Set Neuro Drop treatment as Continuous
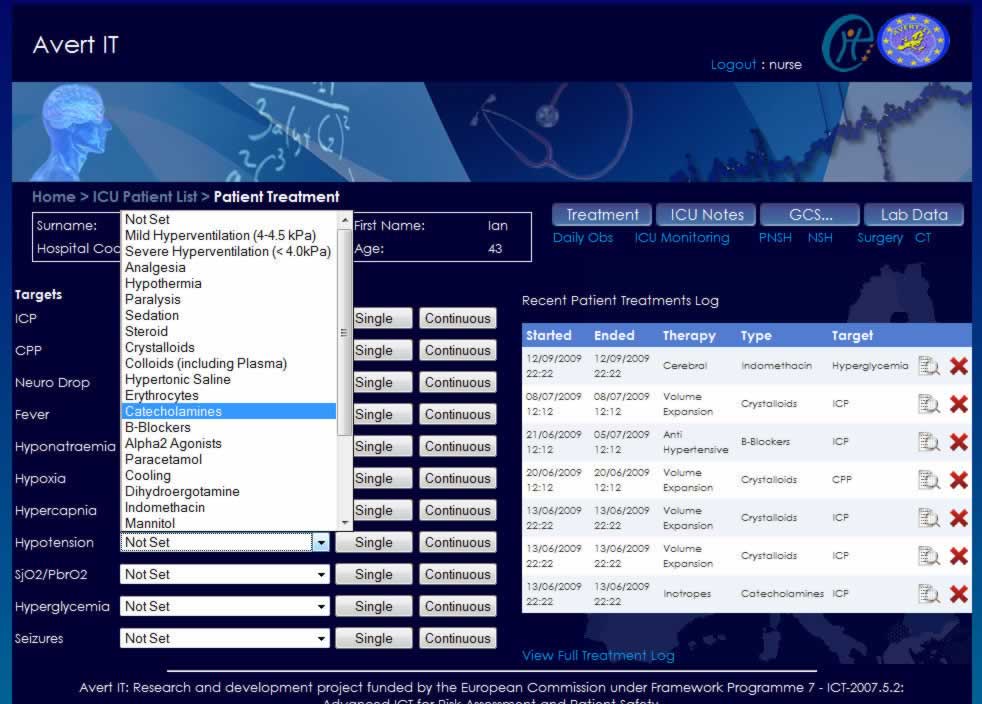 (x=458, y=382)
